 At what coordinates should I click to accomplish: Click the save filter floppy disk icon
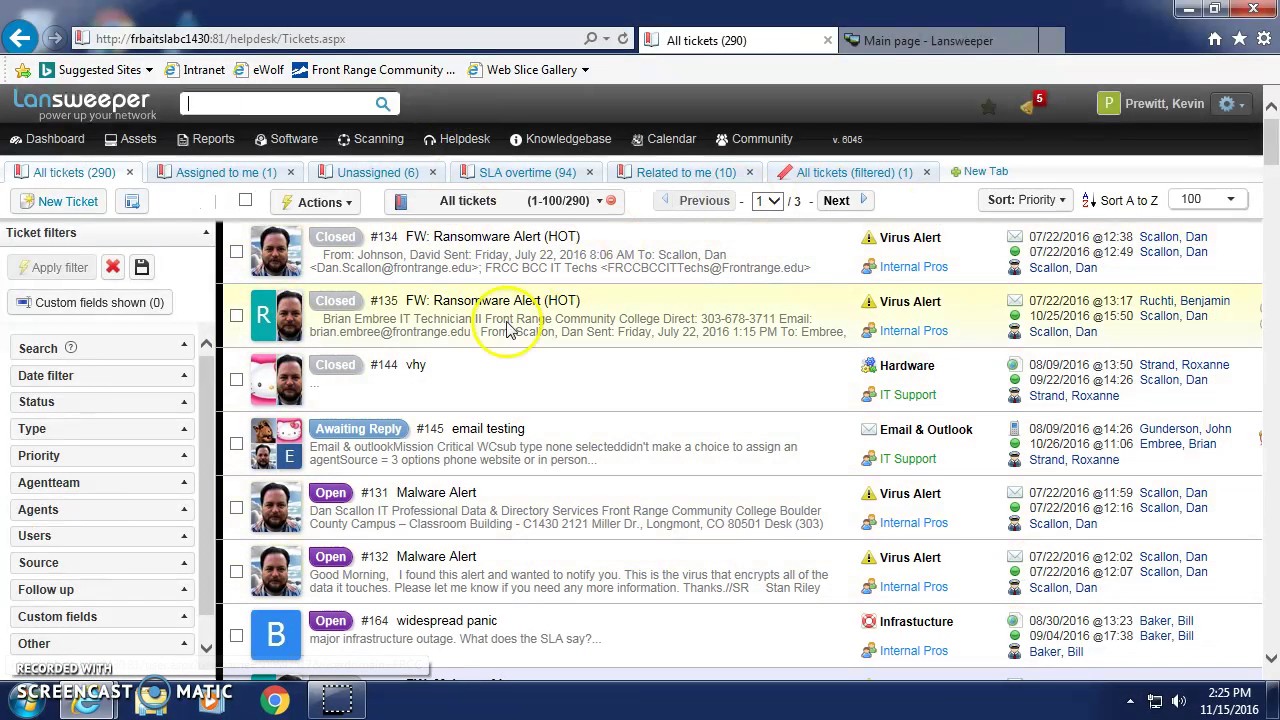[x=141, y=267]
